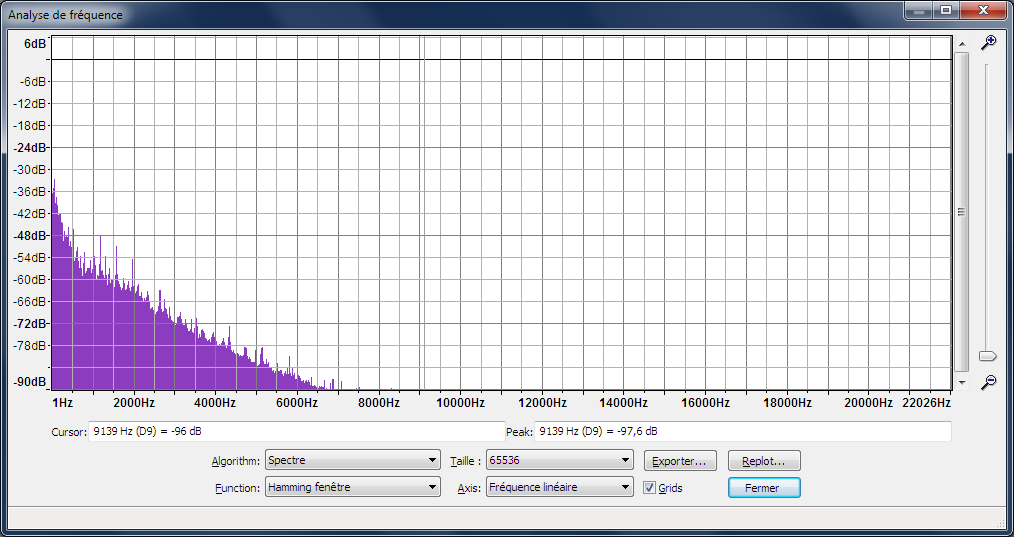Click the Exporter... button
The height and width of the screenshot is (537, 1014).
click(x=680, y=461)
